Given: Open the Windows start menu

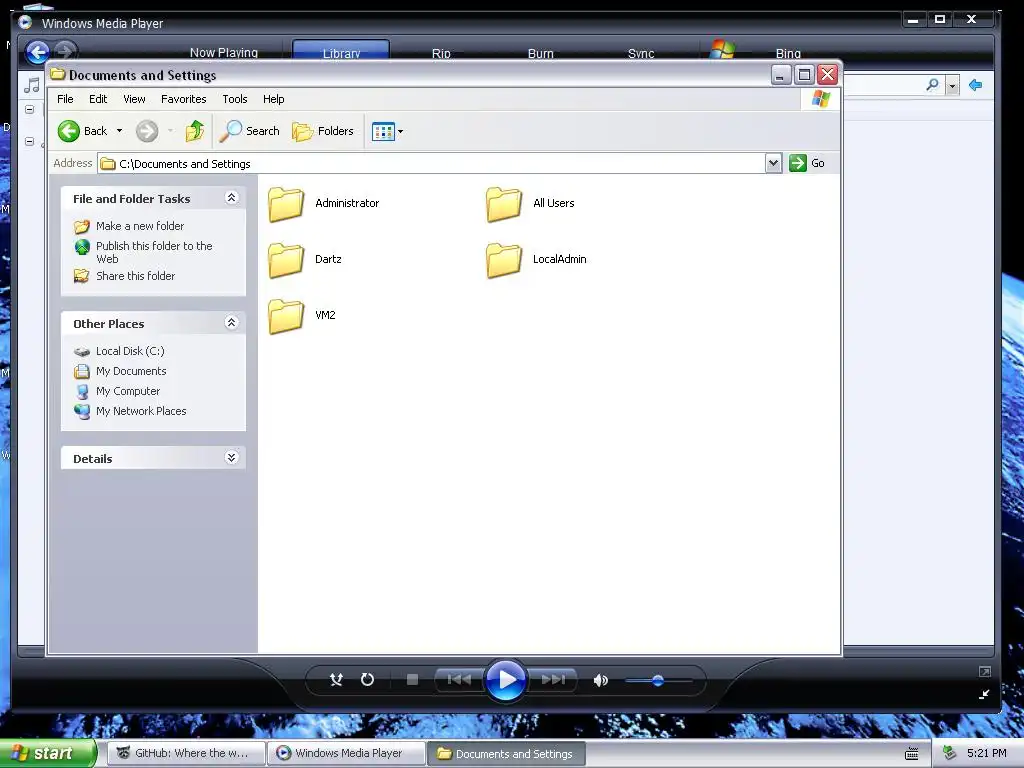Looking at the screenshot, I should click(47, 753).
